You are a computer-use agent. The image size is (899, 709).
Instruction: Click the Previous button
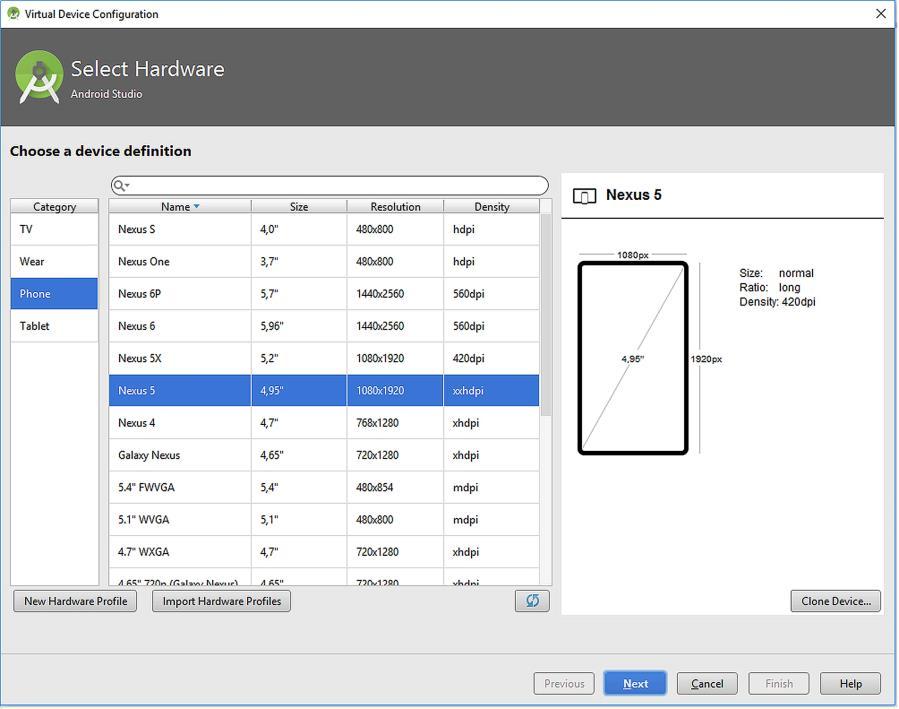click(564, 683)
